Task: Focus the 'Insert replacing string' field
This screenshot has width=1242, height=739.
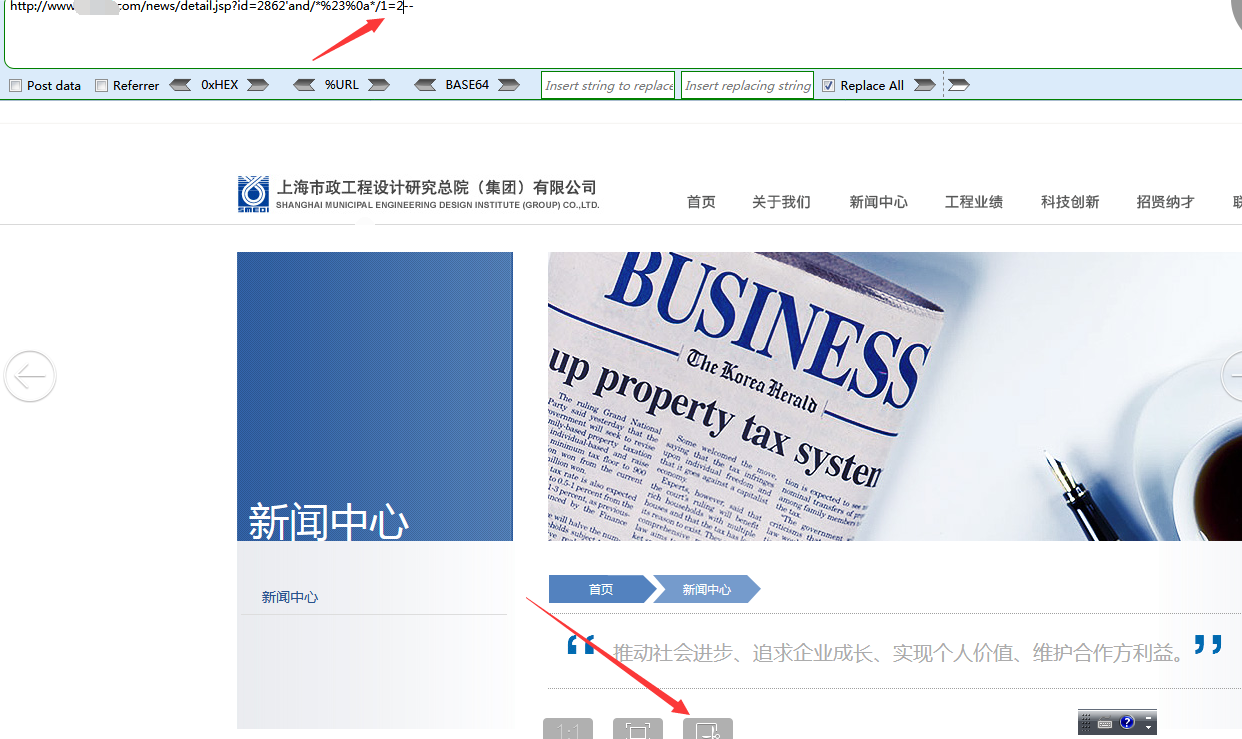Action: (x=747, y=85)
